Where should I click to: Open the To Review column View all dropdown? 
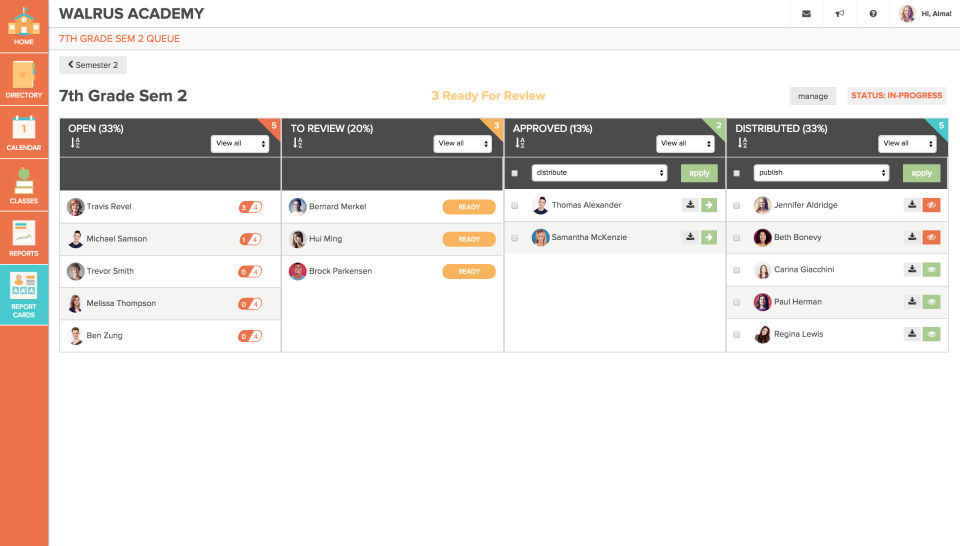coord(462,143)
